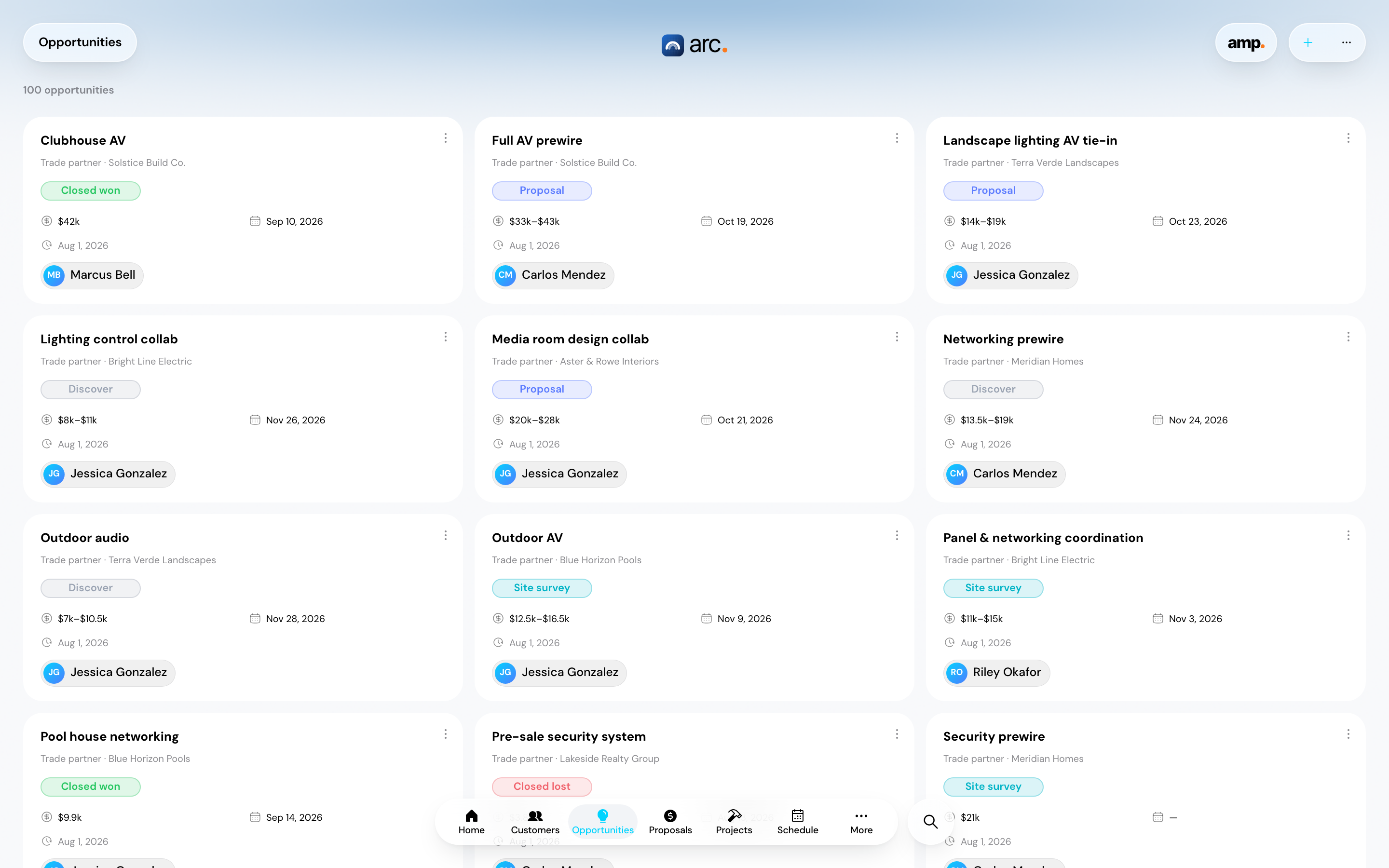The width and height of the screenshot is (1389, 868).
Task: Open kebab menu on Landscape lighting AV tie-in
Action: [x=1348, y=138]
